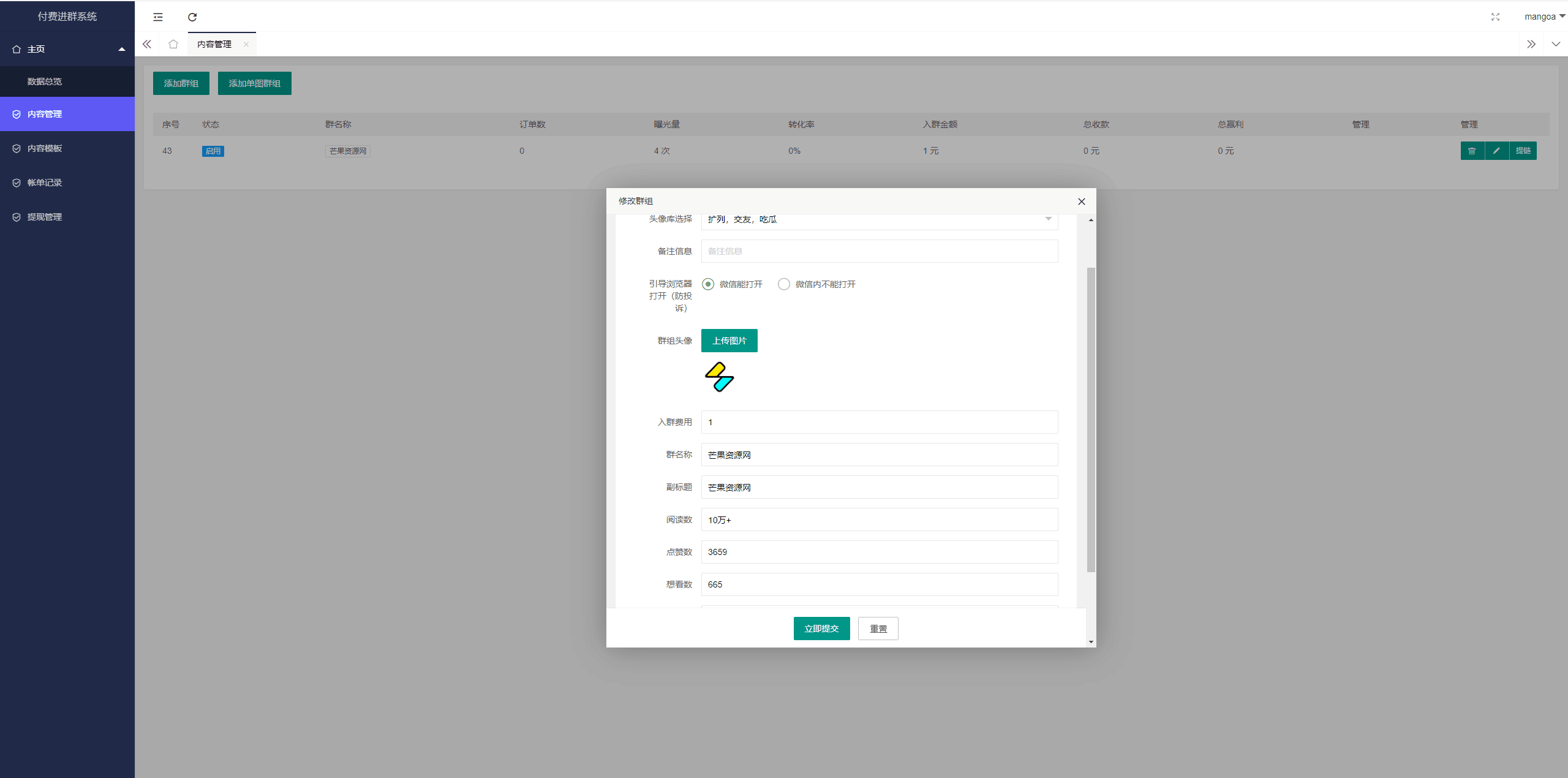Click 添加群组 button in toolbar
This screenshot has width=1568, height=778.
coord(181,83)
